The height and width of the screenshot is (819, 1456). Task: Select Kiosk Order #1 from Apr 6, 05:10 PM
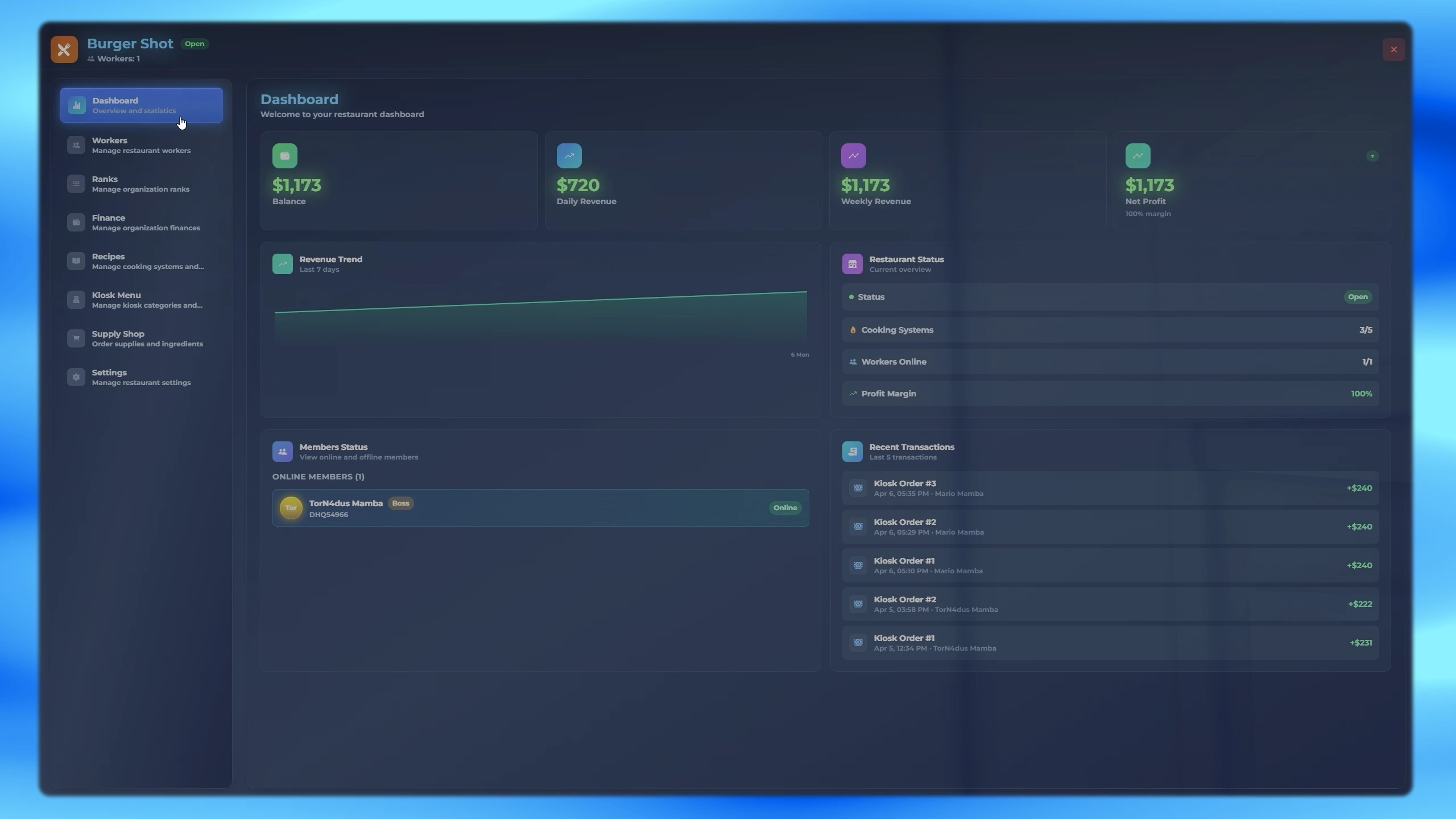pyautogui.click(x=1110, y=565)
